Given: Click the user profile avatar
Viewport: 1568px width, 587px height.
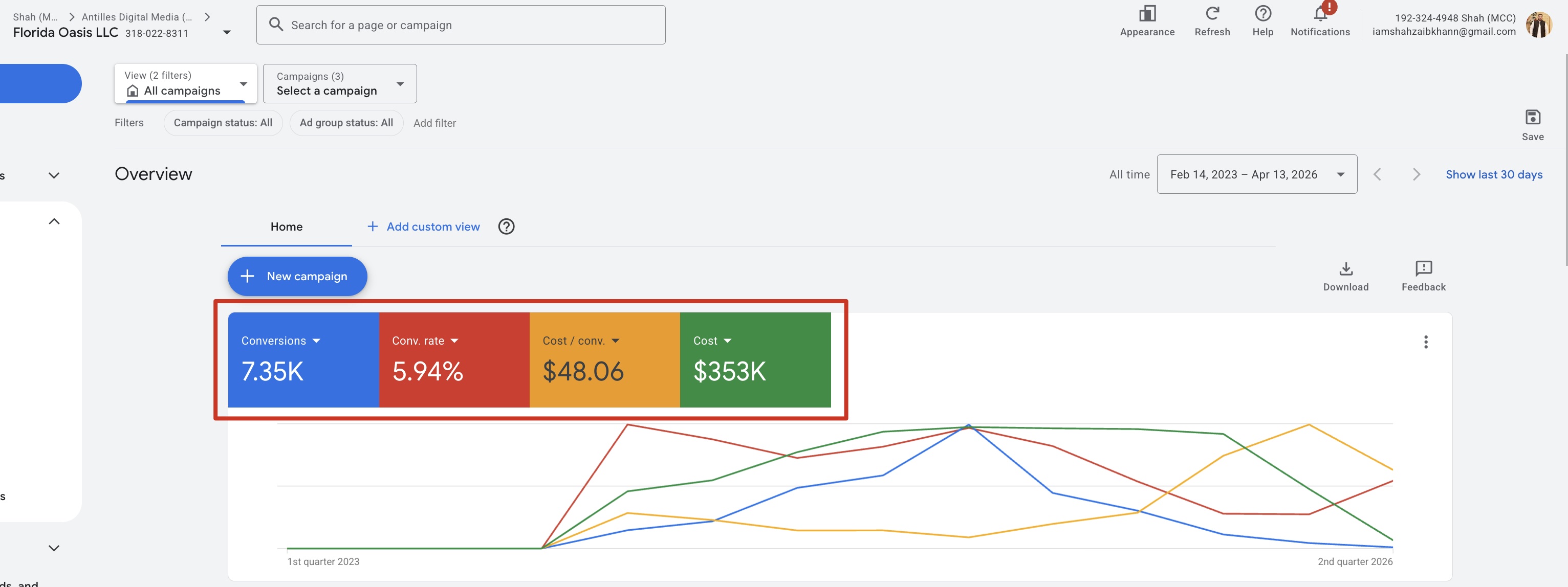Looking at the screenshot, I should point(1538,25).
